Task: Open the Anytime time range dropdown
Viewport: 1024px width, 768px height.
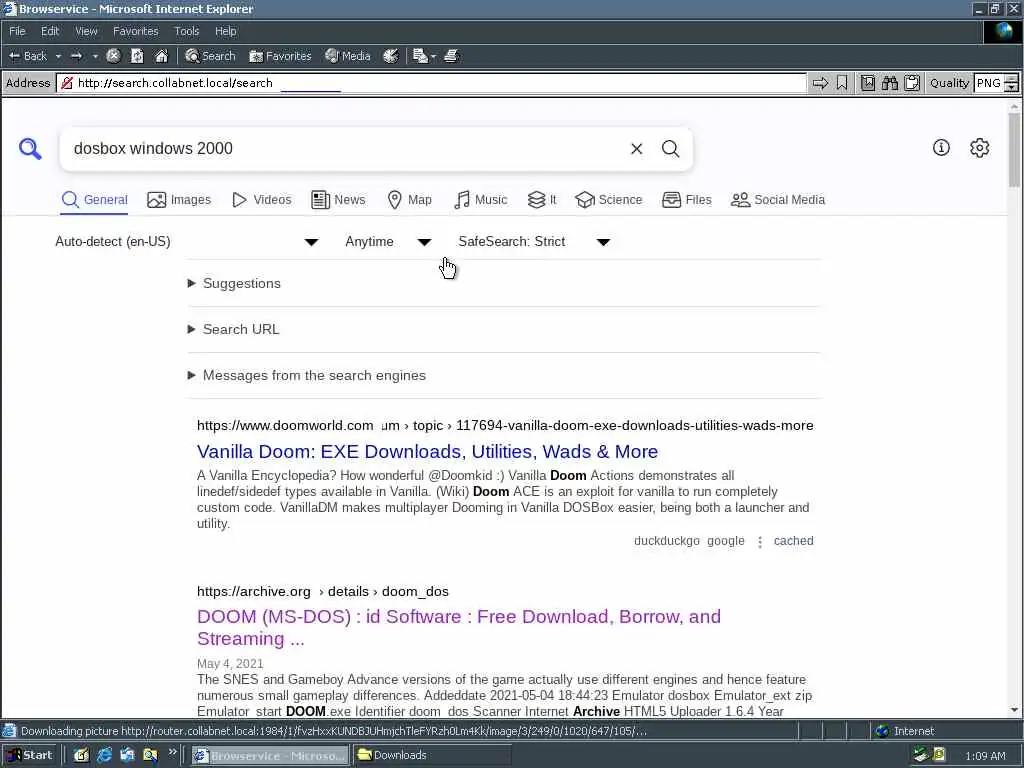Action: pos(388,242)
